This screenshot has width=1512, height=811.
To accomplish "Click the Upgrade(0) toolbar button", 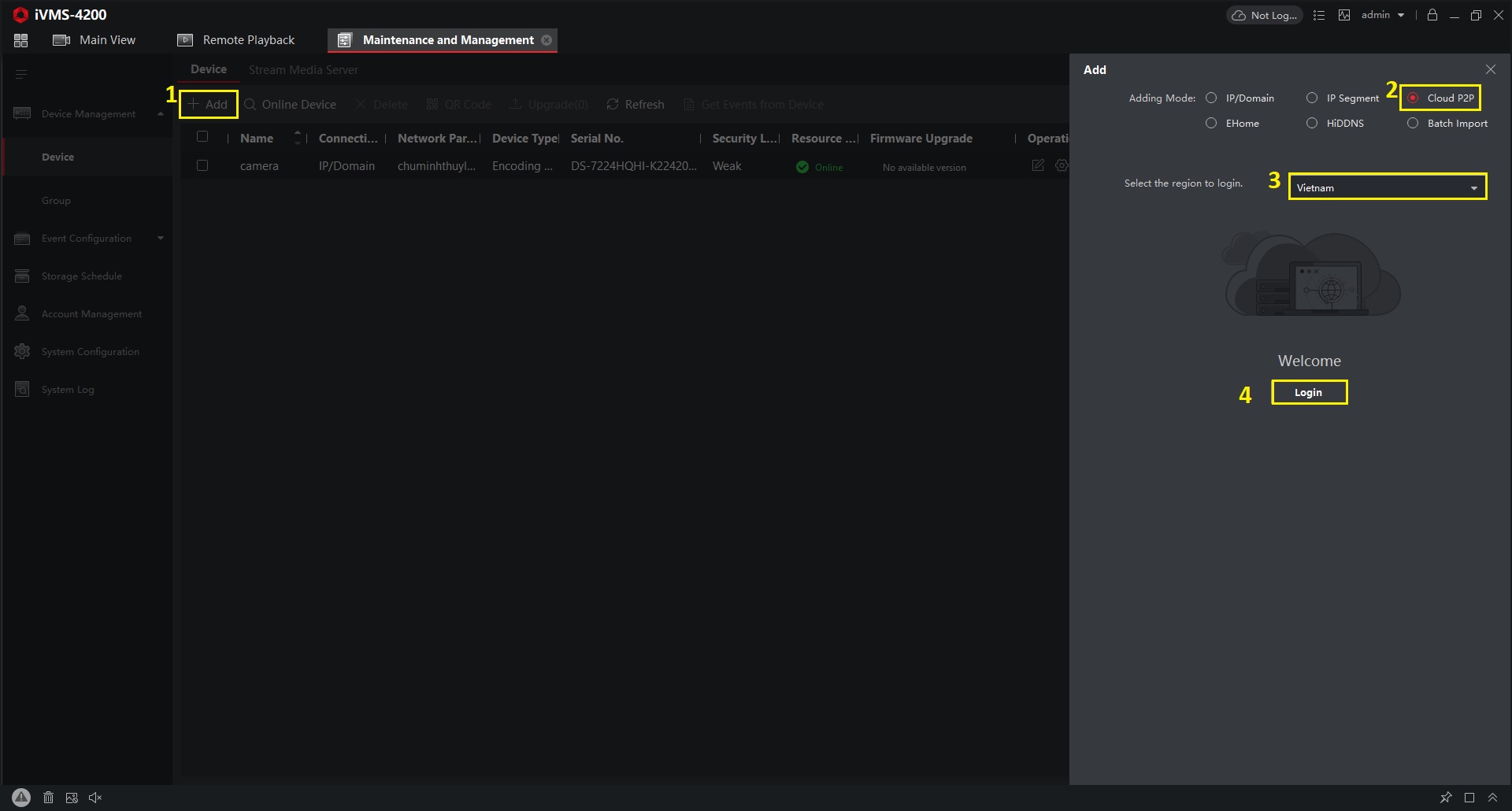I will (x=549, y=104).
